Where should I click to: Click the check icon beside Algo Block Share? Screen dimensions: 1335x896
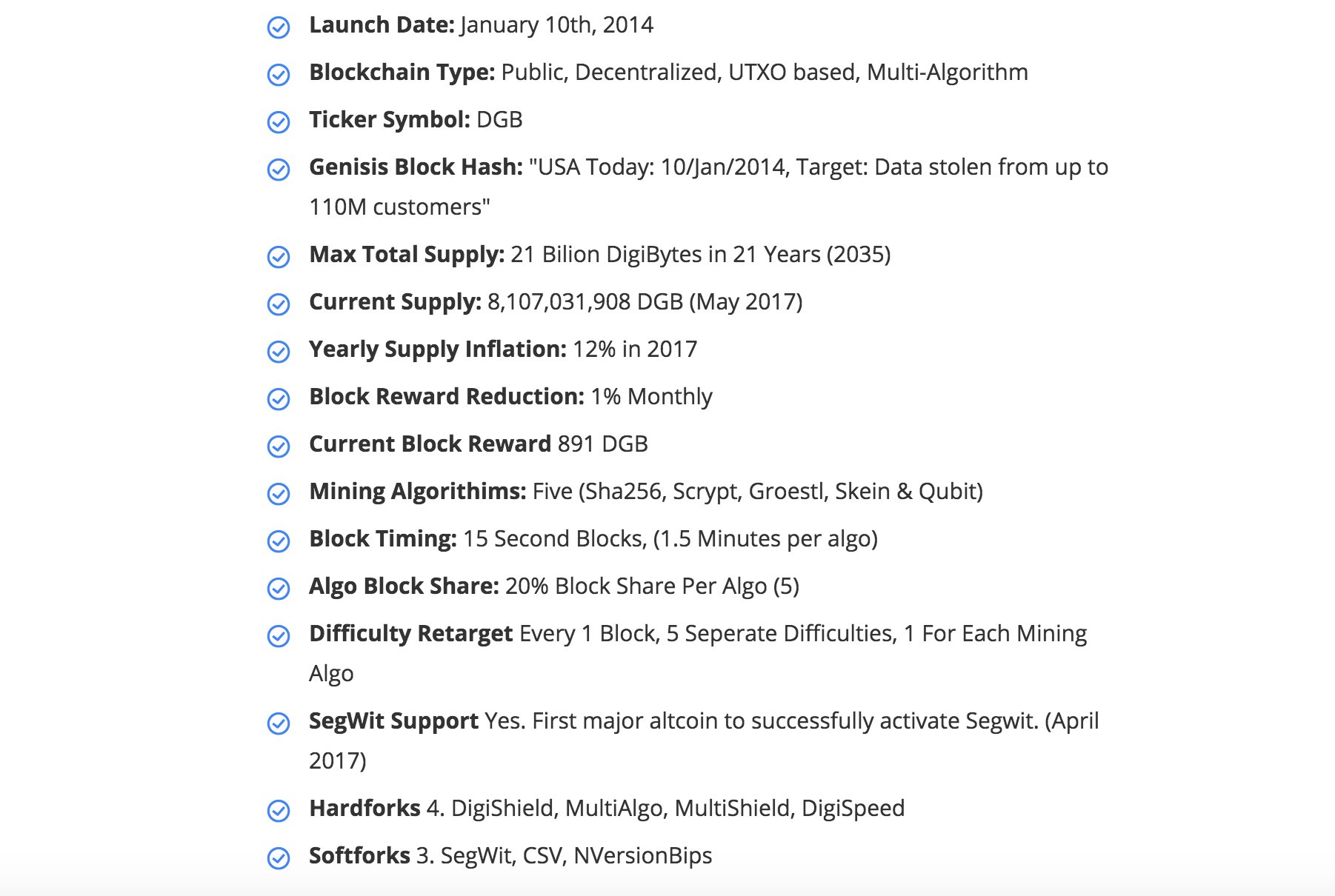tap(279, 589)
